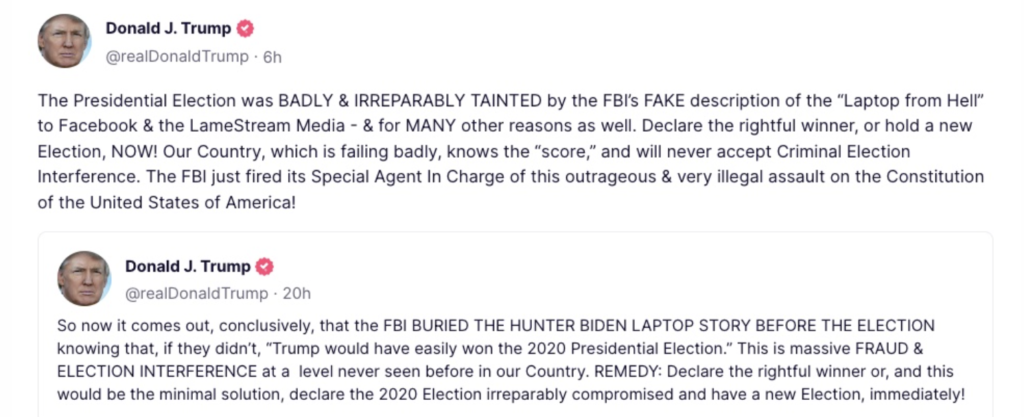
Task: Open the avatar inside the quoted 20h post
Action: 84,278
